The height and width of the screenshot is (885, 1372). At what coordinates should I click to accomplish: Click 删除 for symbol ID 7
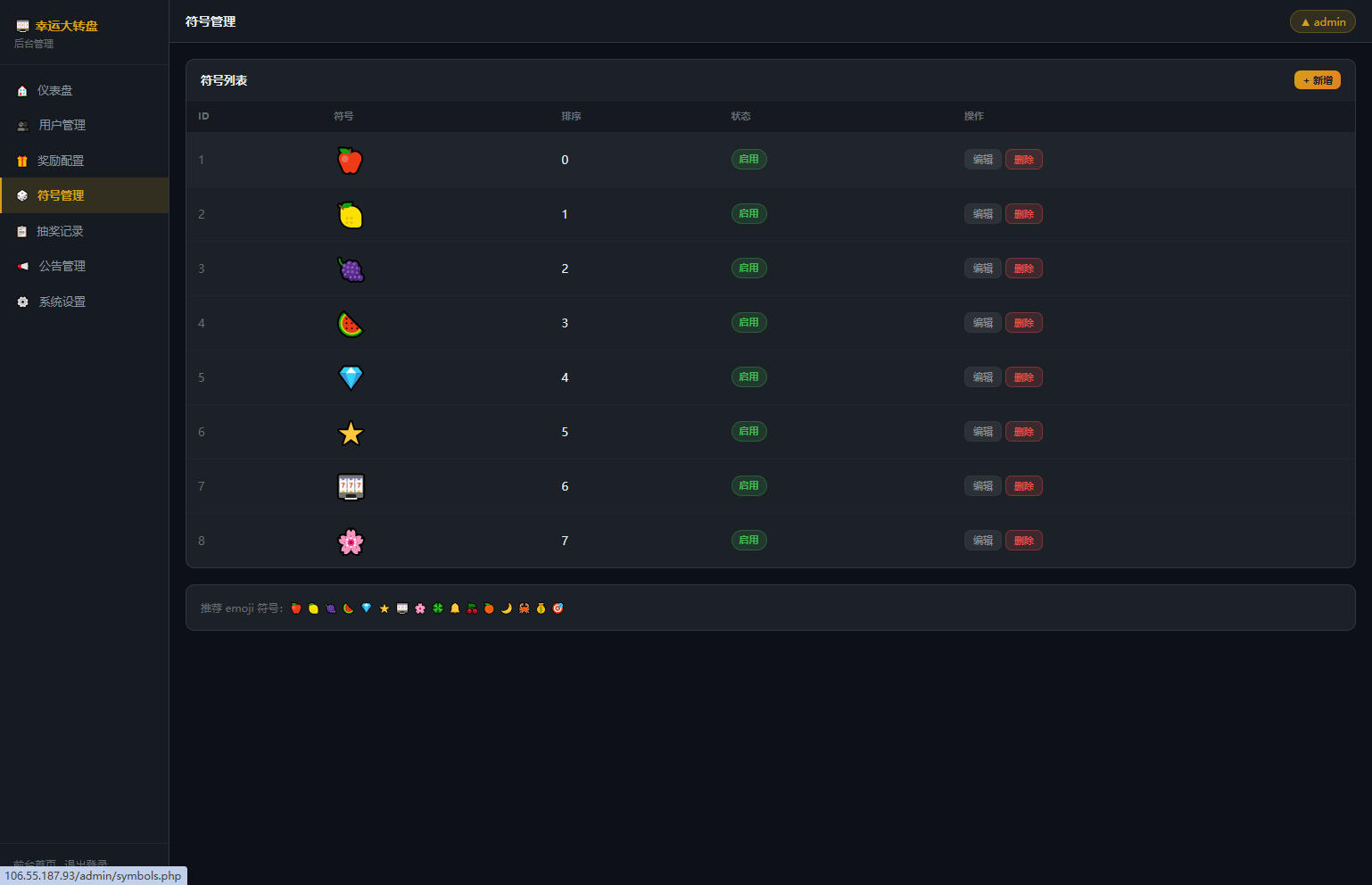(x=1024, y=486)
